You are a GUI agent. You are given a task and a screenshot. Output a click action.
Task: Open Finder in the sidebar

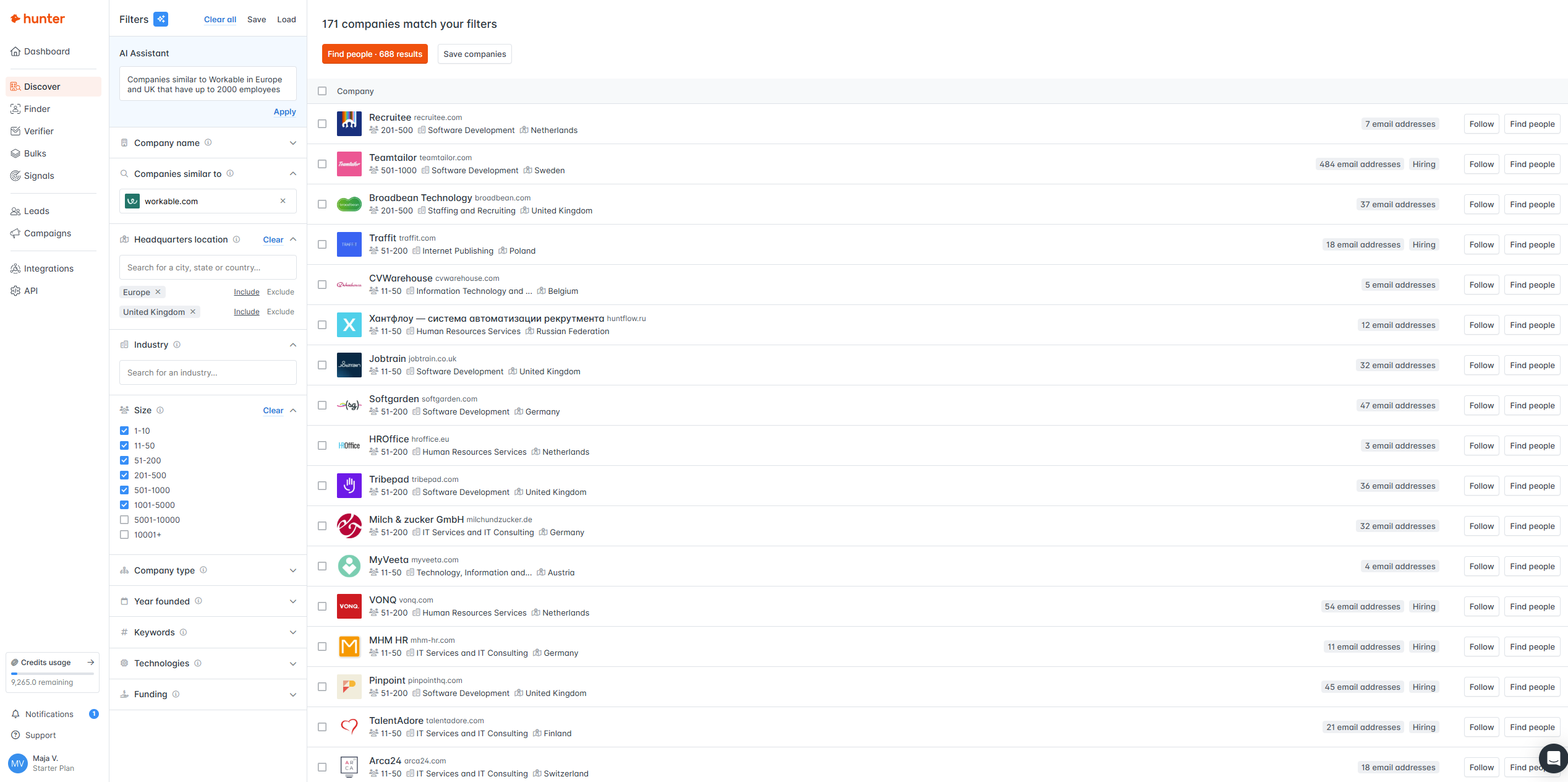36,109
